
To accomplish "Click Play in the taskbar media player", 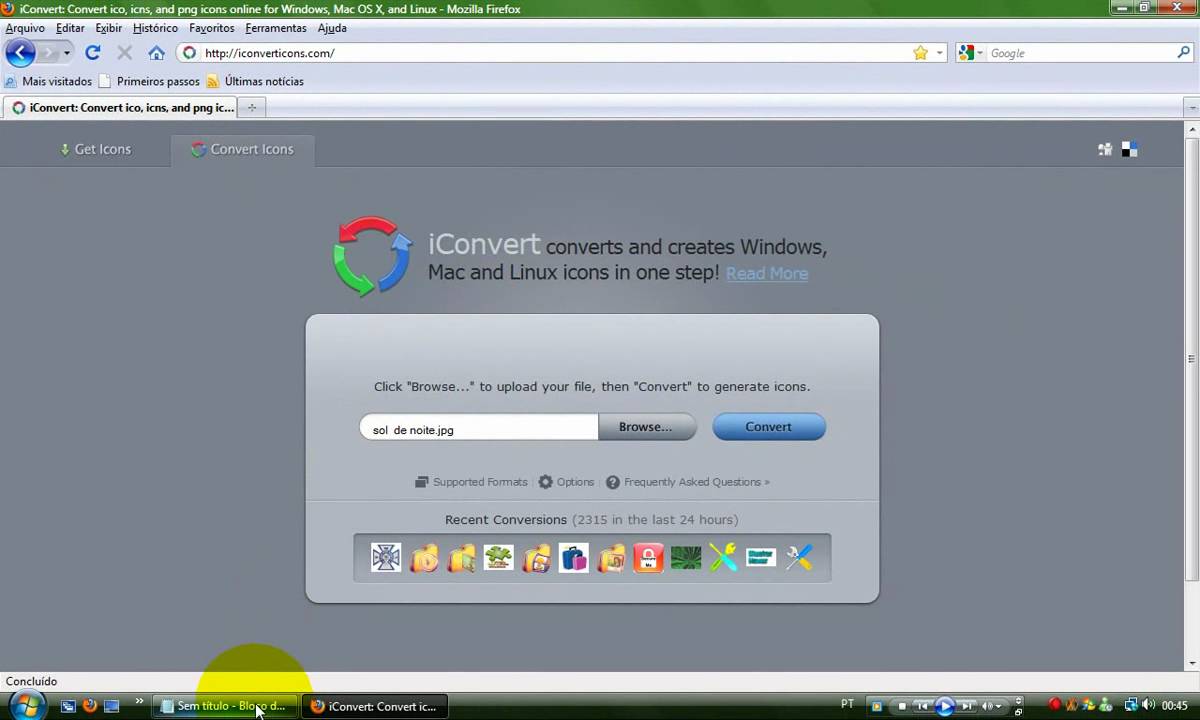I will [944, 706].
